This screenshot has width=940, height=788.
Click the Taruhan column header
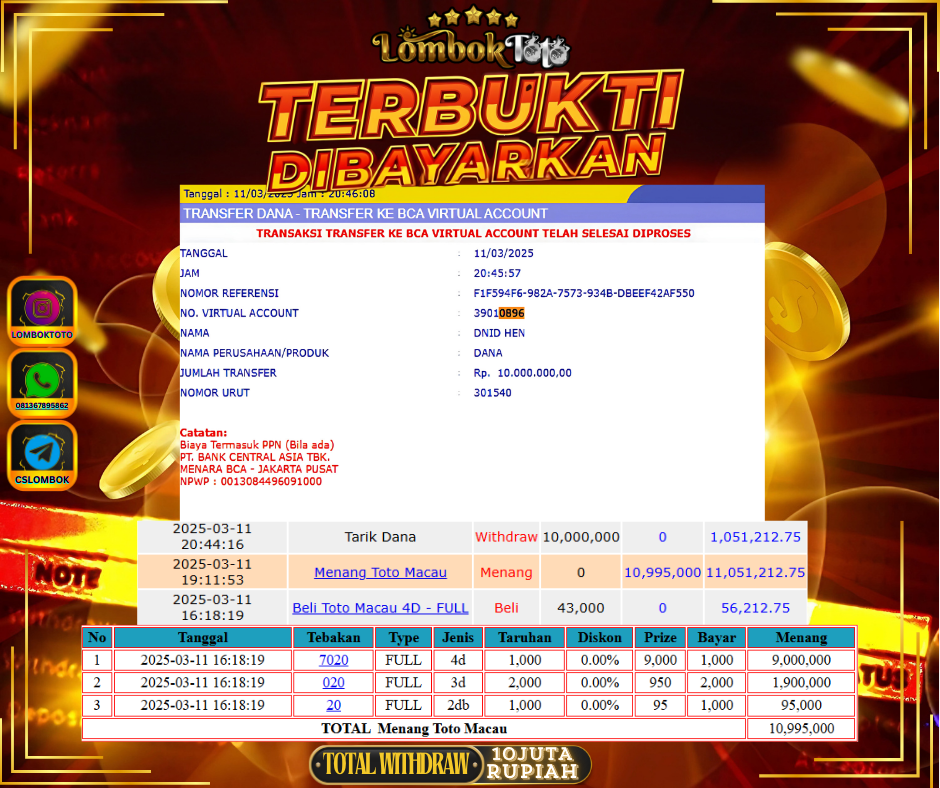(524, 638)
